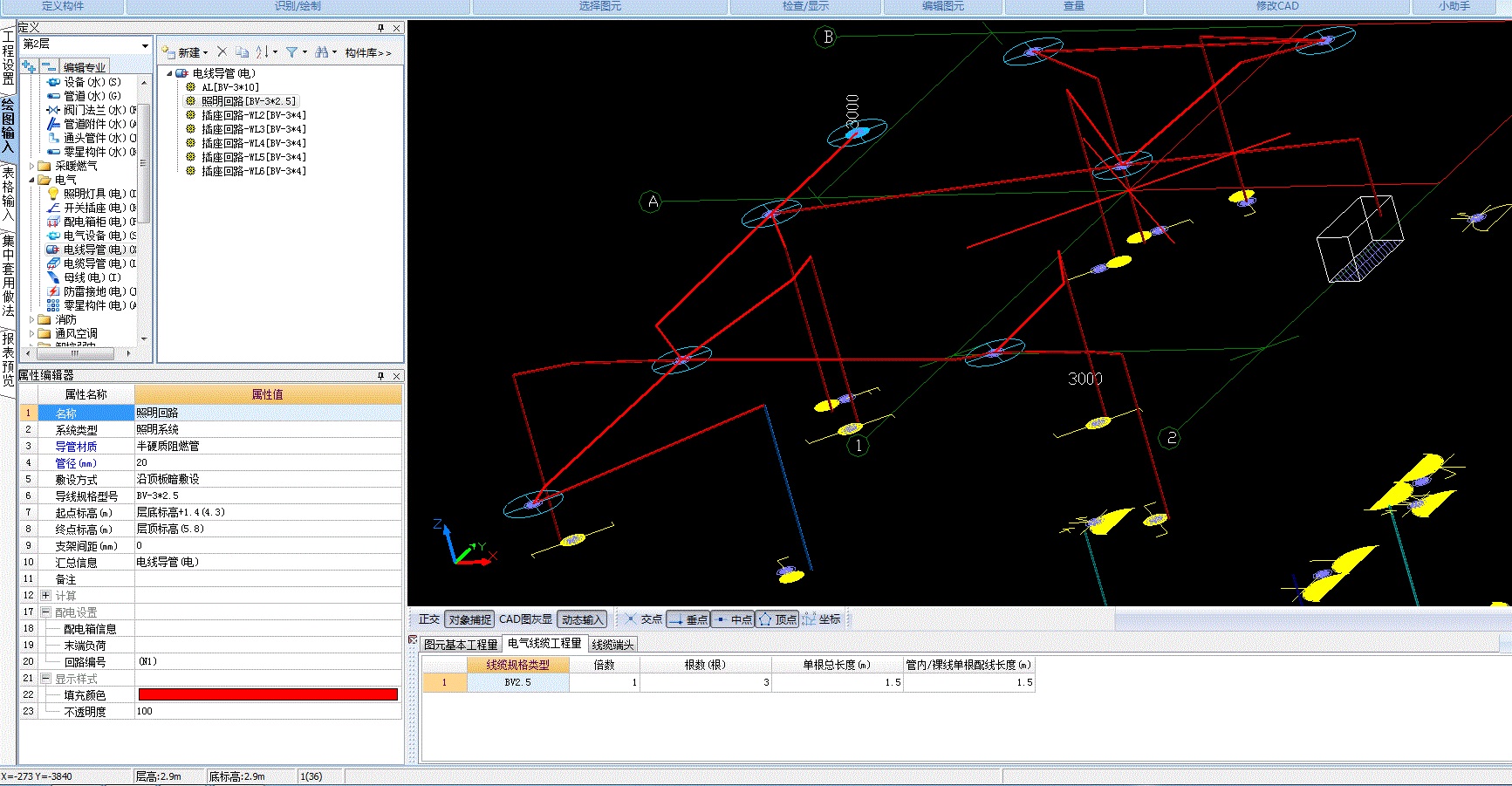Image resolution: width=1512 pixels, height=786 pixels.
Task: Select 母线(电)(I) item
Action: (85, 277)
